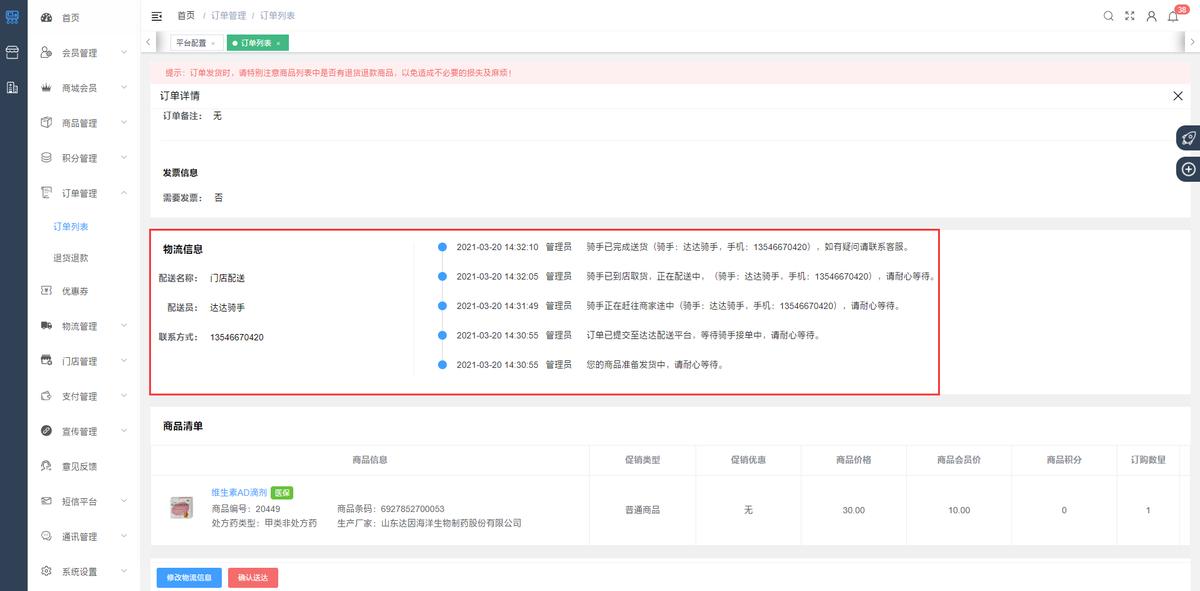This screenshot has height=591, width=1200.
Task: Expand the 商城会员 submenu chevron
Action: point(124,87)
